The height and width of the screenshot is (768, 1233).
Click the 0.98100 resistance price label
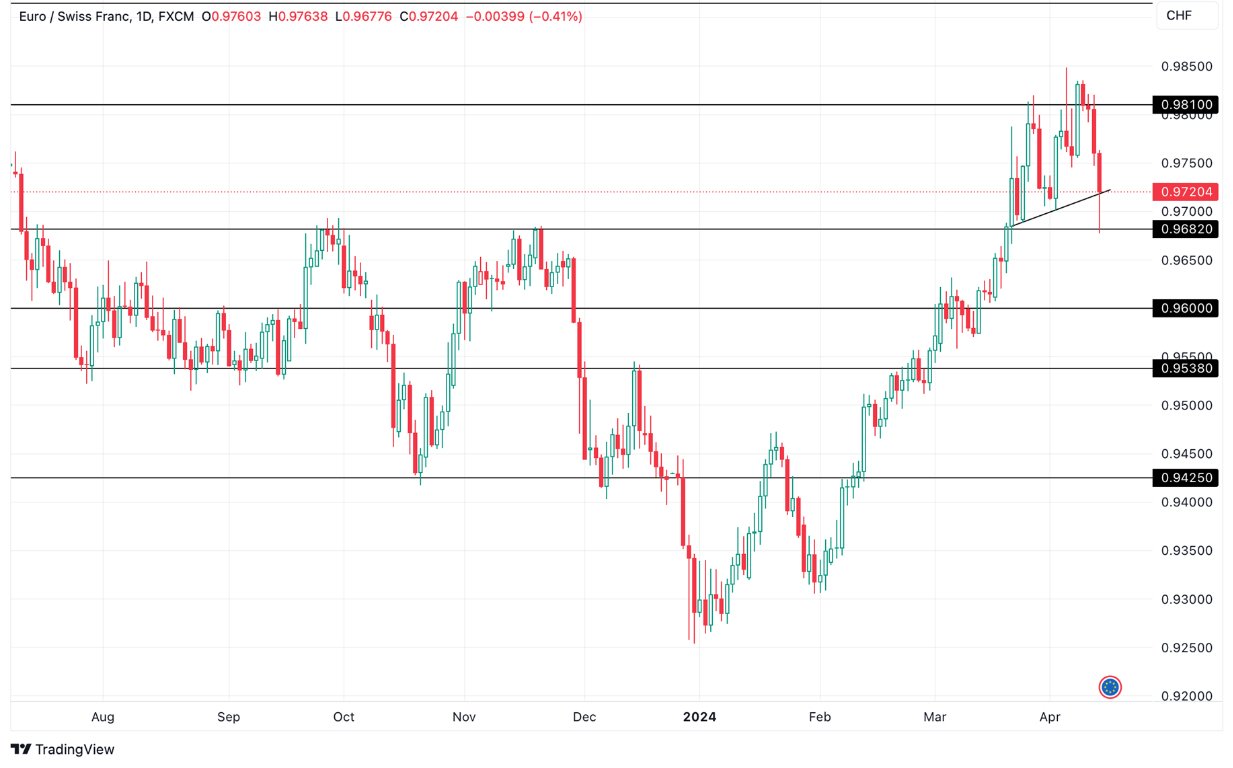[x=1184, y=104]
